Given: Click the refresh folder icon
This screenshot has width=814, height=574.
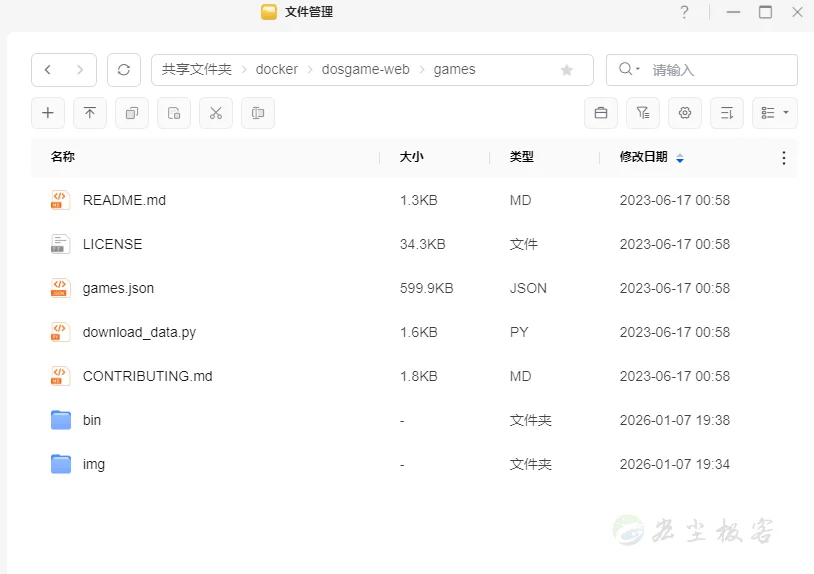Looking at the screenshot, I should pyautogui.click(x=123, y=70).
